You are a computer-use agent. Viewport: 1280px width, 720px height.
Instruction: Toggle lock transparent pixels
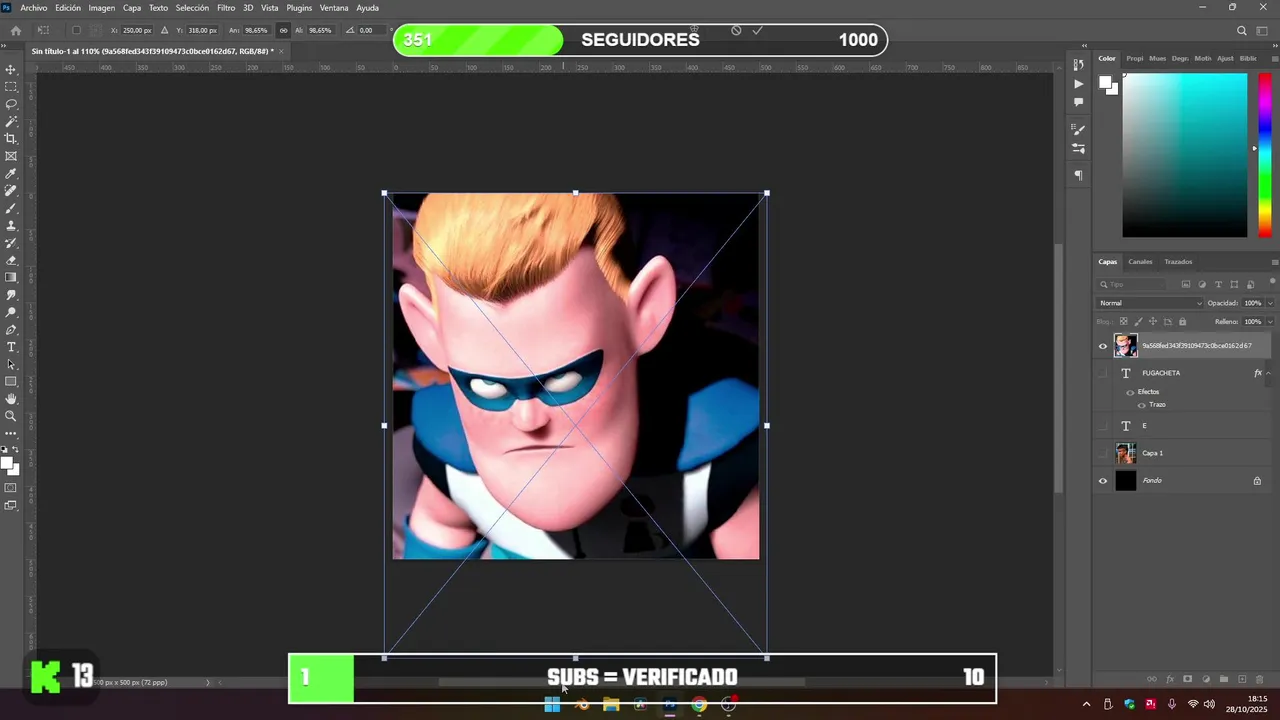pos(1123,322)
